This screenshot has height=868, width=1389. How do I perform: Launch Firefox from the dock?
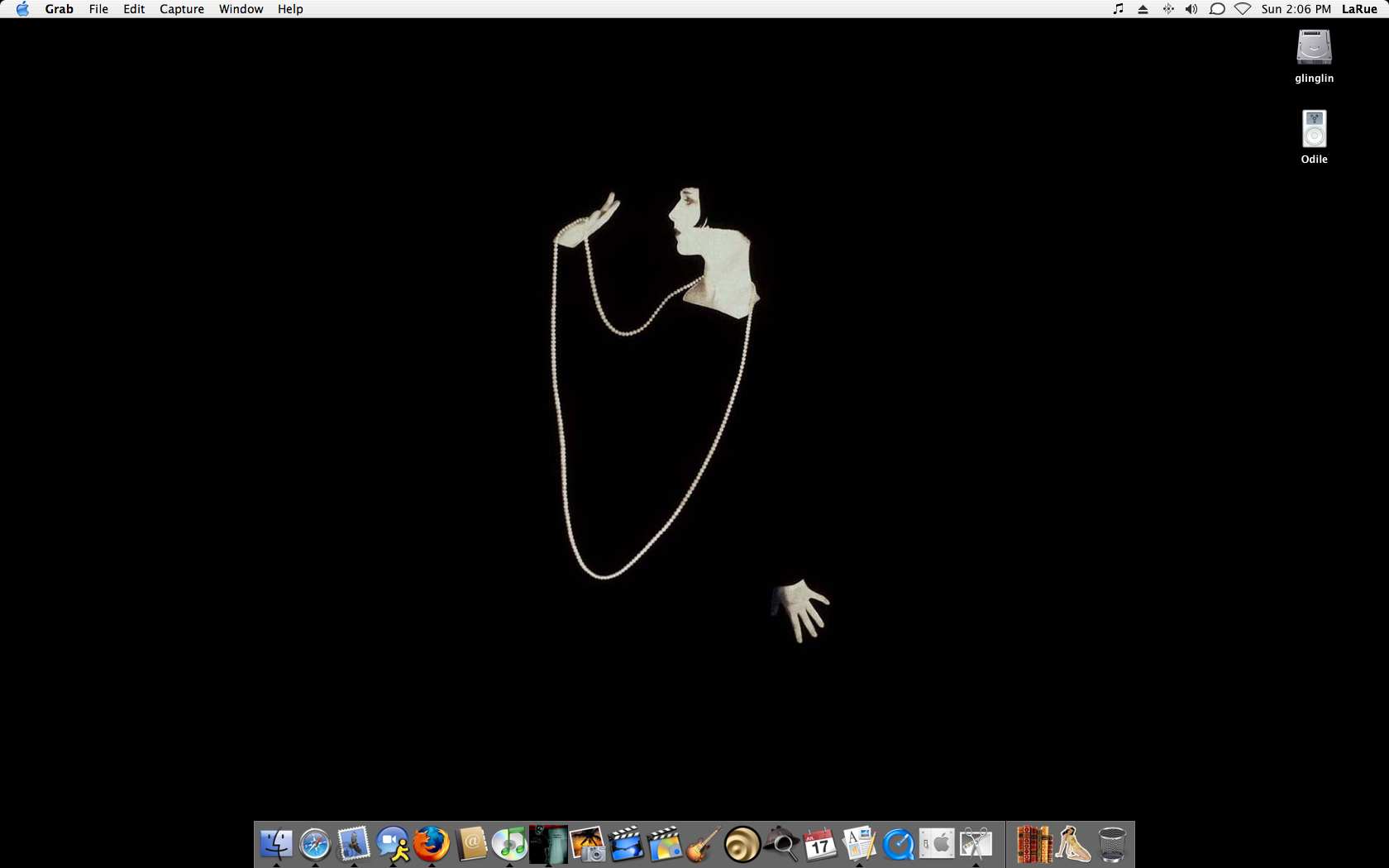click(432, 844)
